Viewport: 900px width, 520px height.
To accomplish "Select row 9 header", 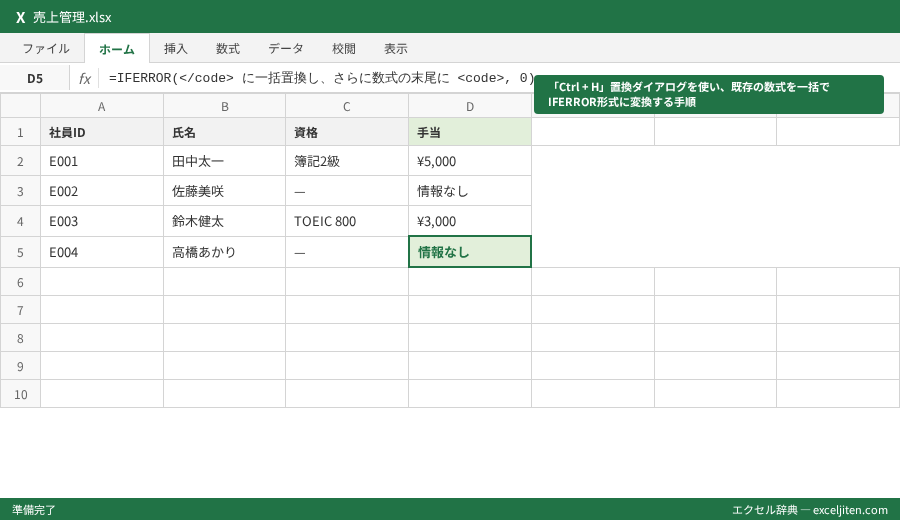I will point(20,366).
